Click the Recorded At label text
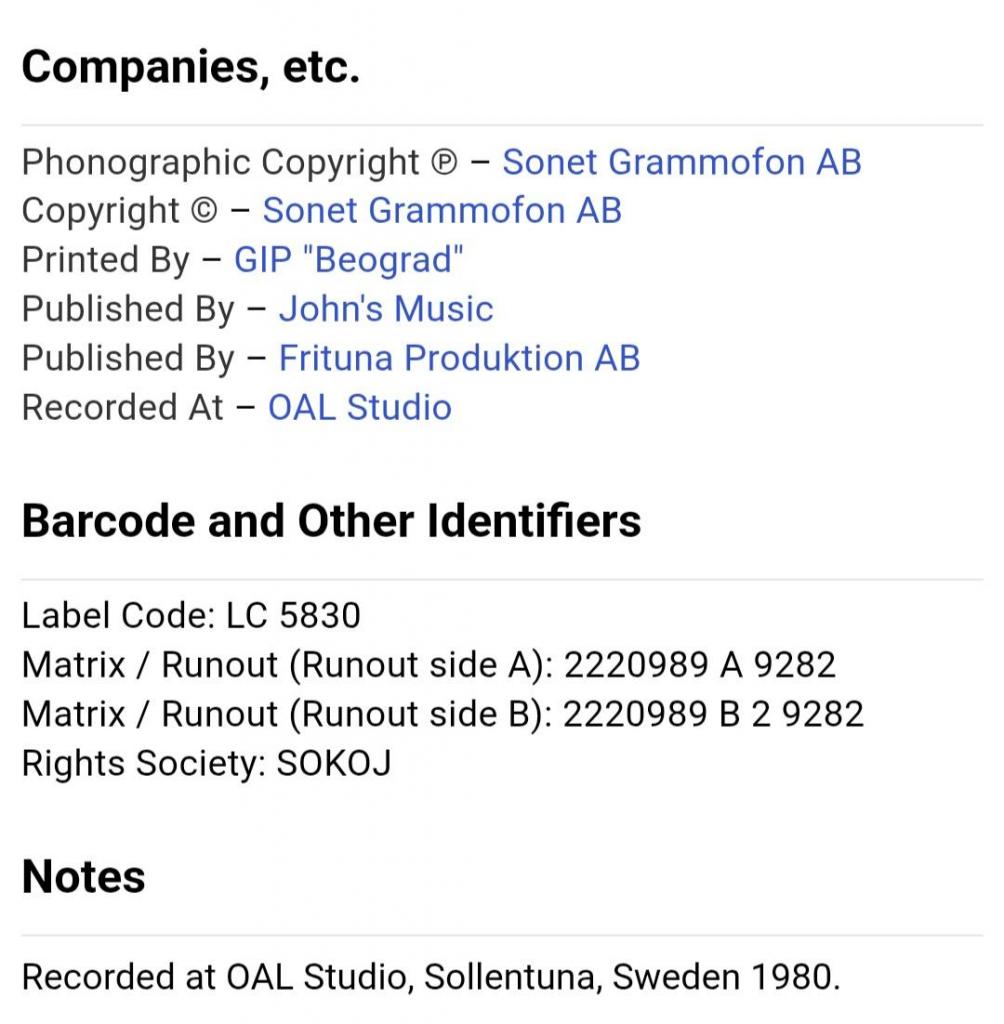The height and width of the screenshot is (1024, 1004). tap(122, 407)
